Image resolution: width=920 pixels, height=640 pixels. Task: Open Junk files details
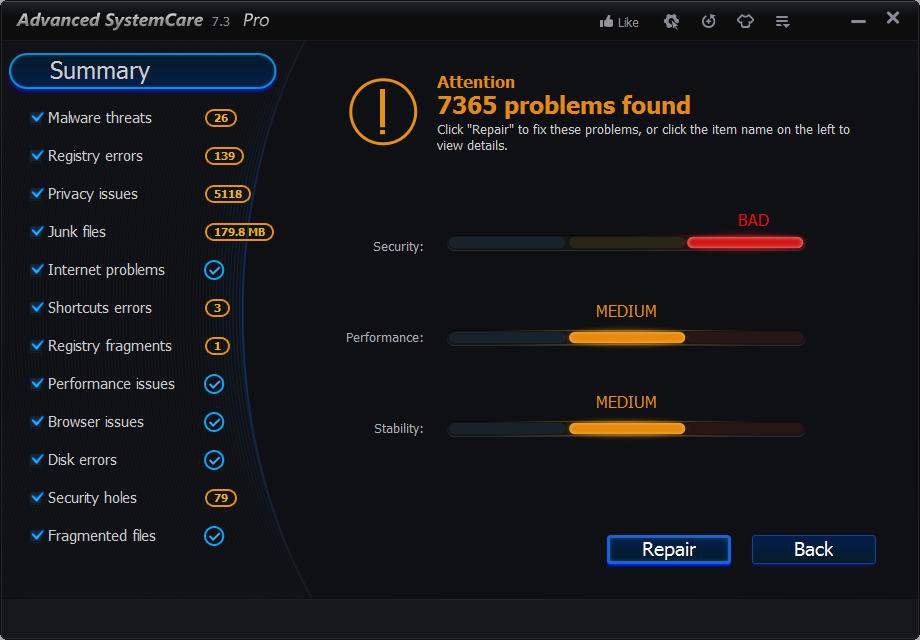point(77,232)
